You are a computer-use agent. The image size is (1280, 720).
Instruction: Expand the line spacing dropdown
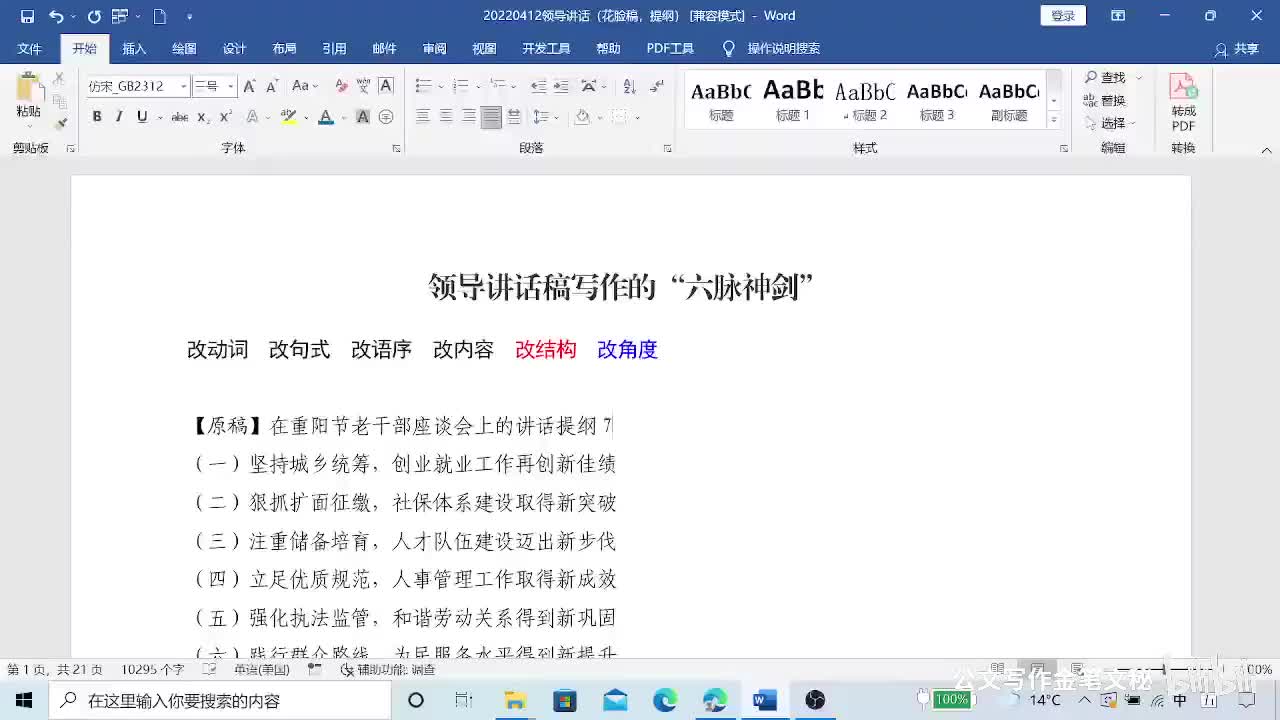(x=556, y=117)
